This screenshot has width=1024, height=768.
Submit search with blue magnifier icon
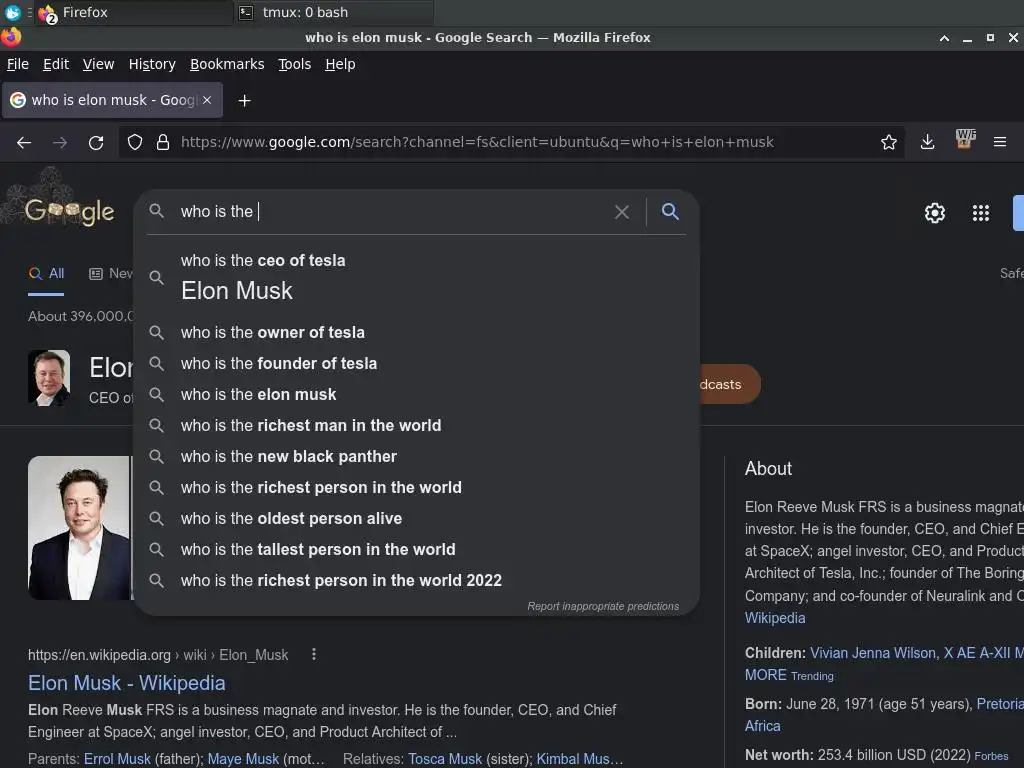click(x=670, y=211)
